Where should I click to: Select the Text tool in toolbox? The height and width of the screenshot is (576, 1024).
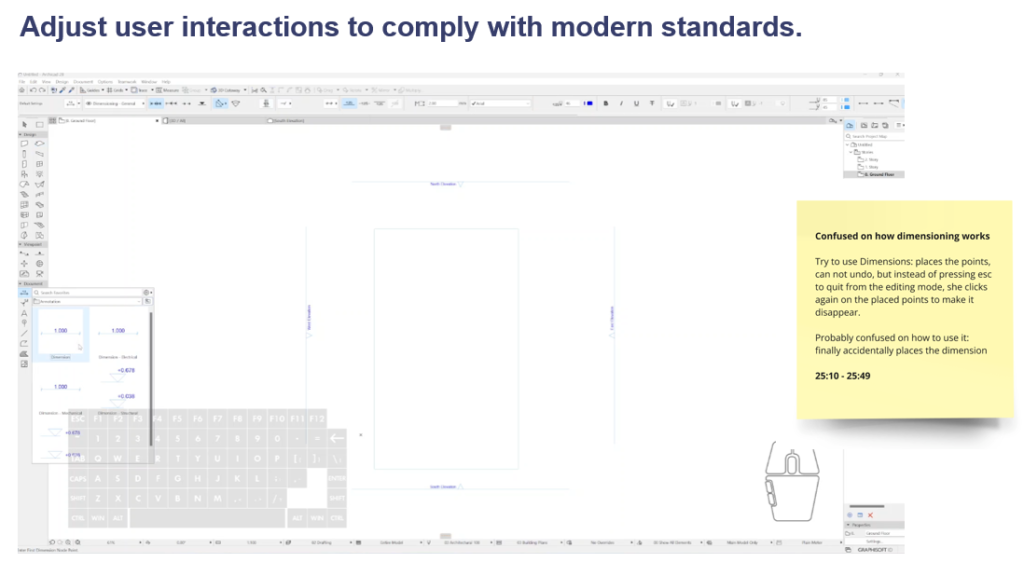[x=25, y=312]
